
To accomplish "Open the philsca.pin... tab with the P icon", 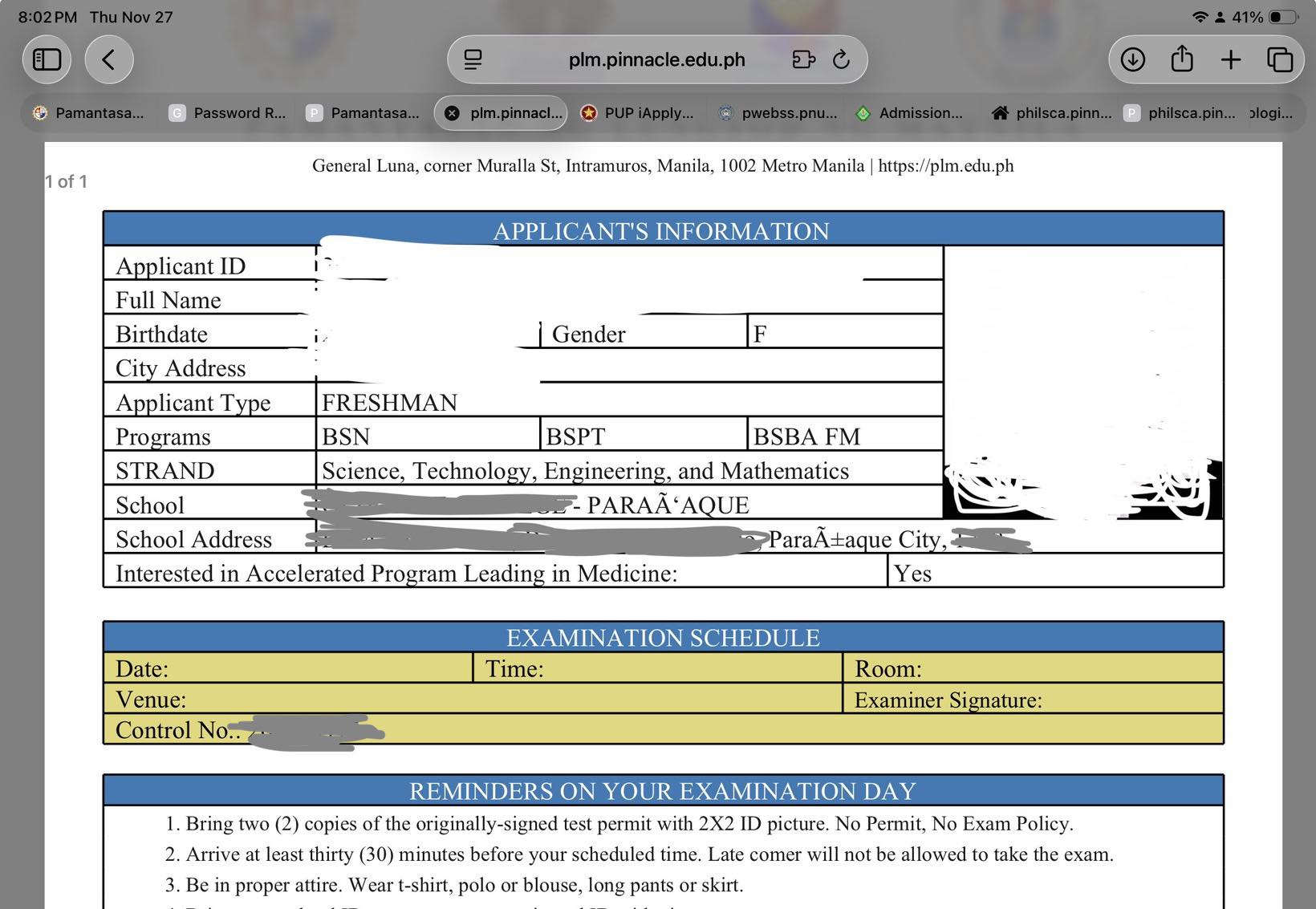I will coord(1180,113).
